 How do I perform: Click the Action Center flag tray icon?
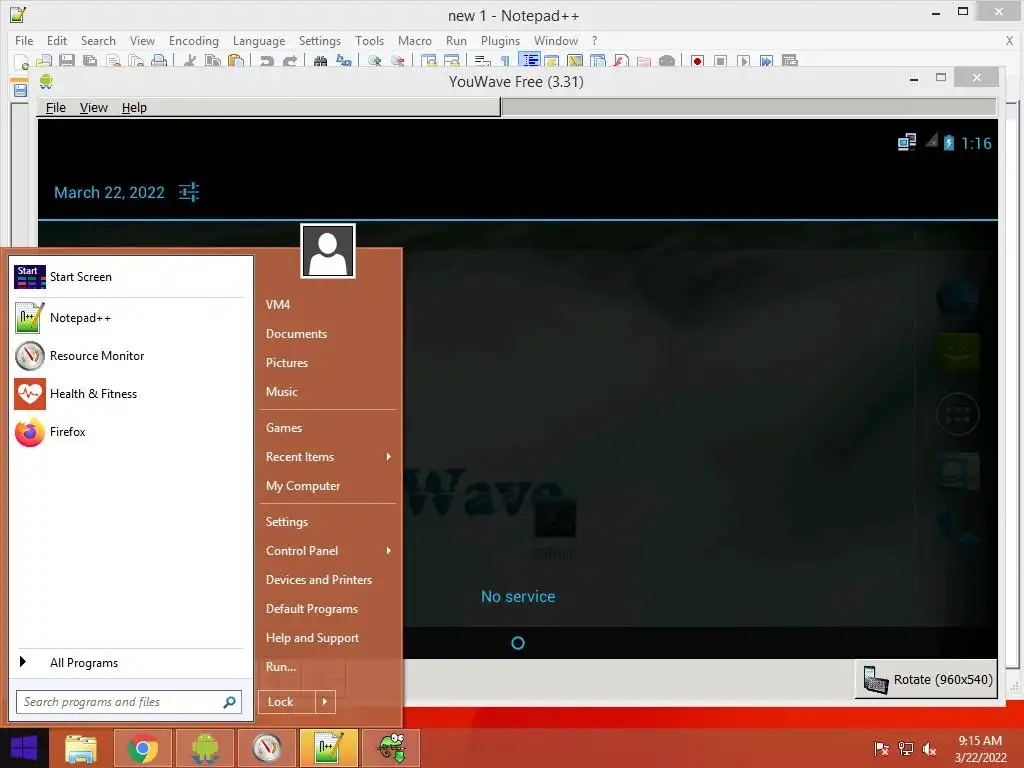tap(882, 749)
